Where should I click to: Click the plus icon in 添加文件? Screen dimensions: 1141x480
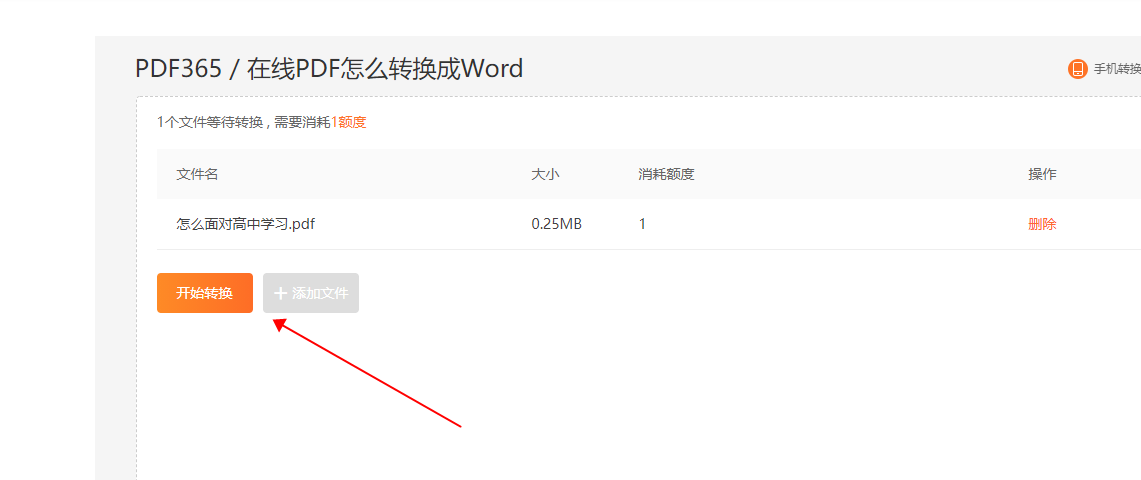click(280, 293)
